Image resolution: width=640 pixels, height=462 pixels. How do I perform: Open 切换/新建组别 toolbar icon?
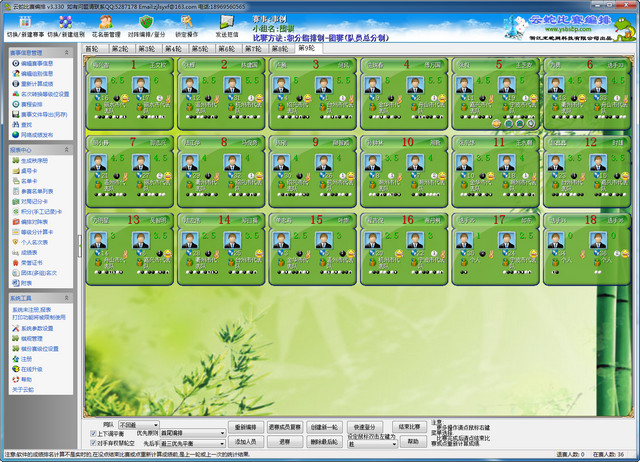[66, 27]
